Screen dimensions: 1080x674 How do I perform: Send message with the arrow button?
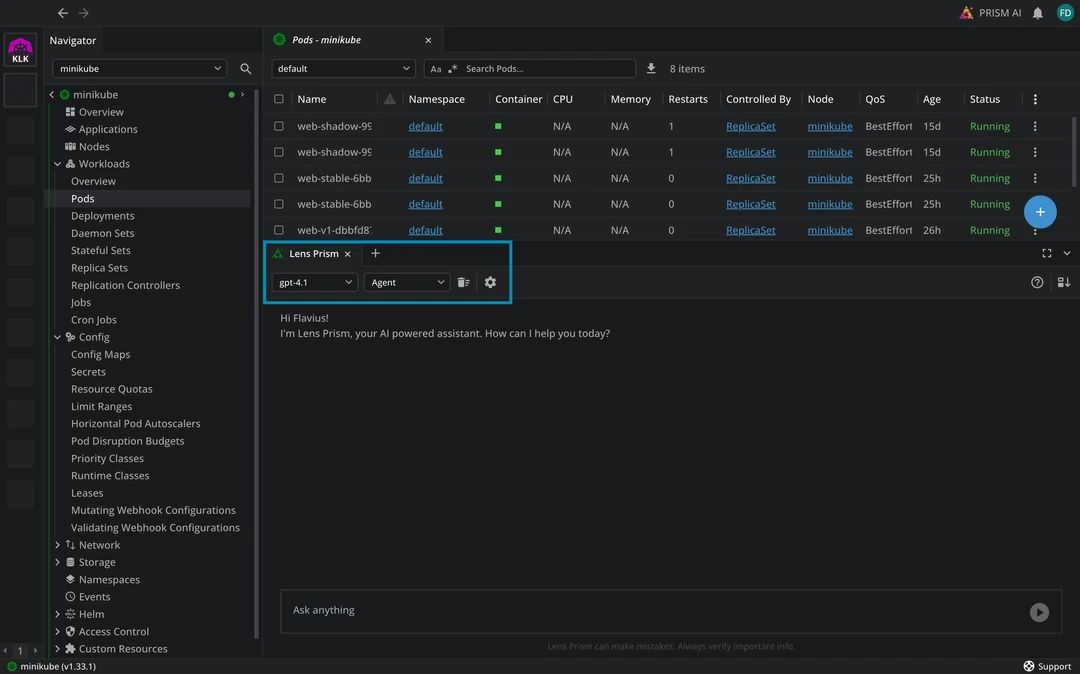click(x=1039, y=613)
